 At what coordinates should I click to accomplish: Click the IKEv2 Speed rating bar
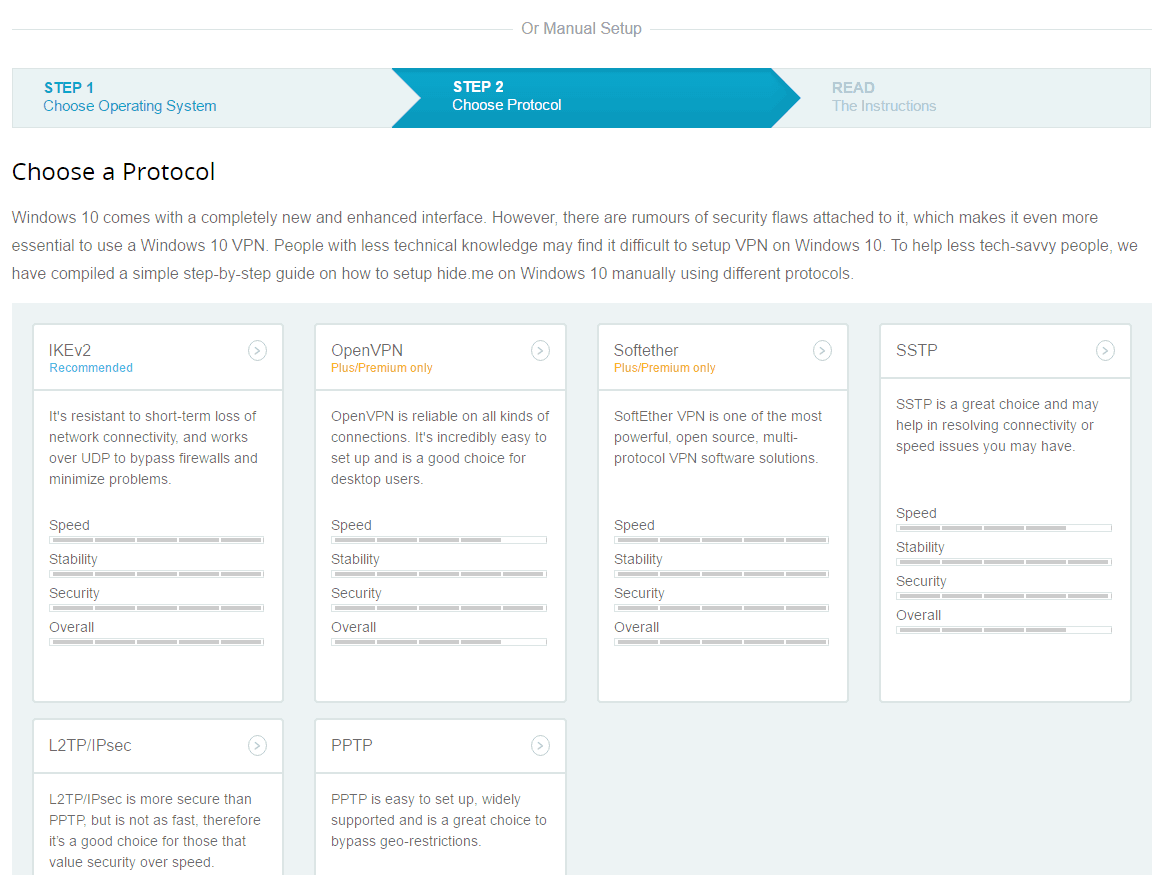tap(157, 540)
